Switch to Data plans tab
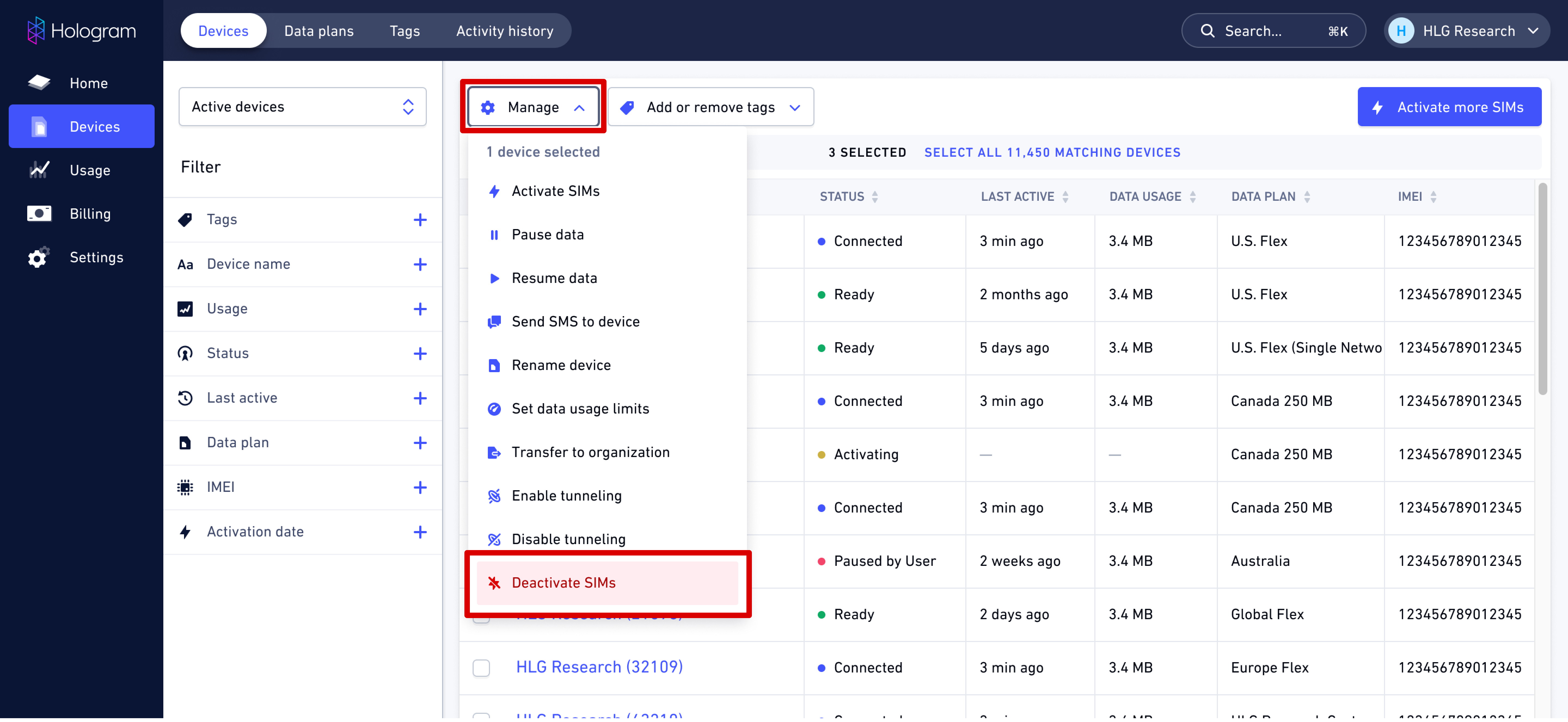Screen dimensions: 1568x722 coord(319,31)
